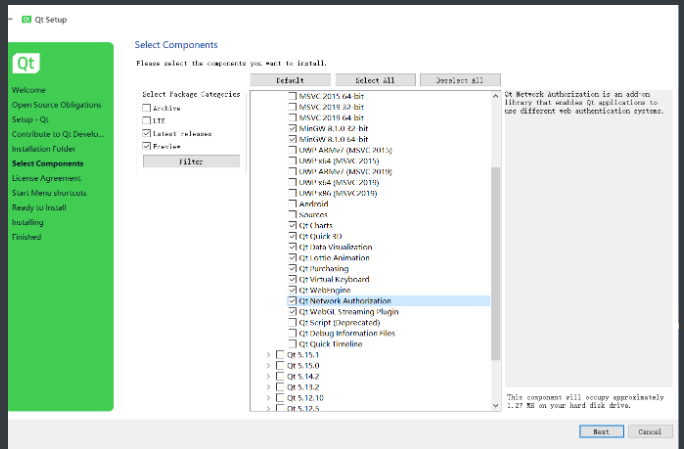Screen dimensions: 684x449
Task: Click the Select All button
Action: tap(375, 80)
